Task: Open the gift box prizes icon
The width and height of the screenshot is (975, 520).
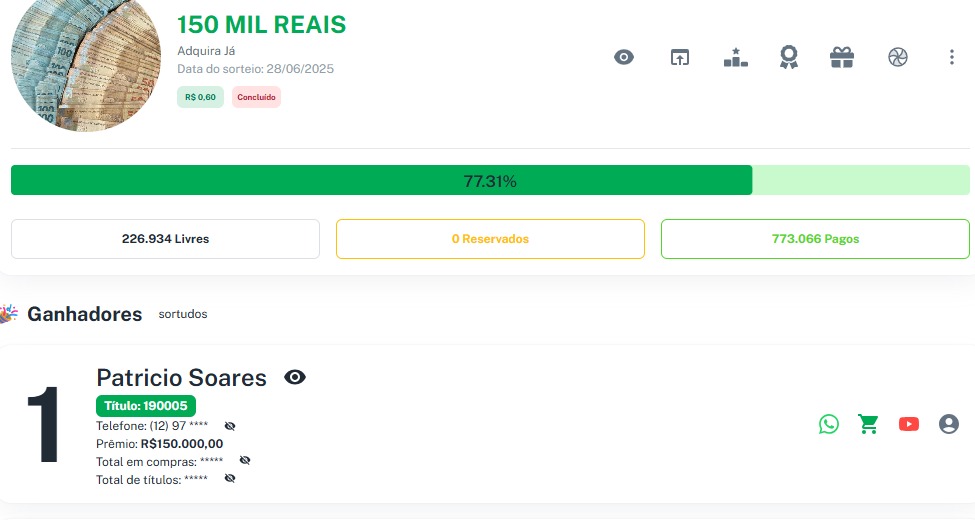Action: click(x=842, y=57)
